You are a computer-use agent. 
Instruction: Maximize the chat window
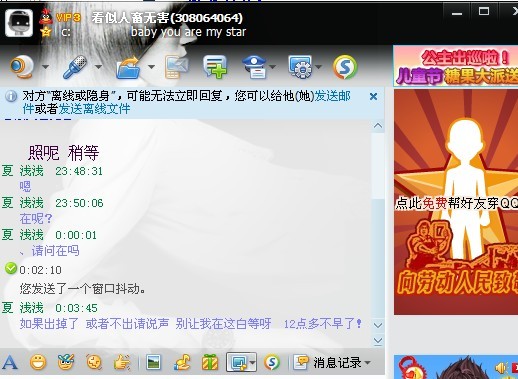point(484,12)
